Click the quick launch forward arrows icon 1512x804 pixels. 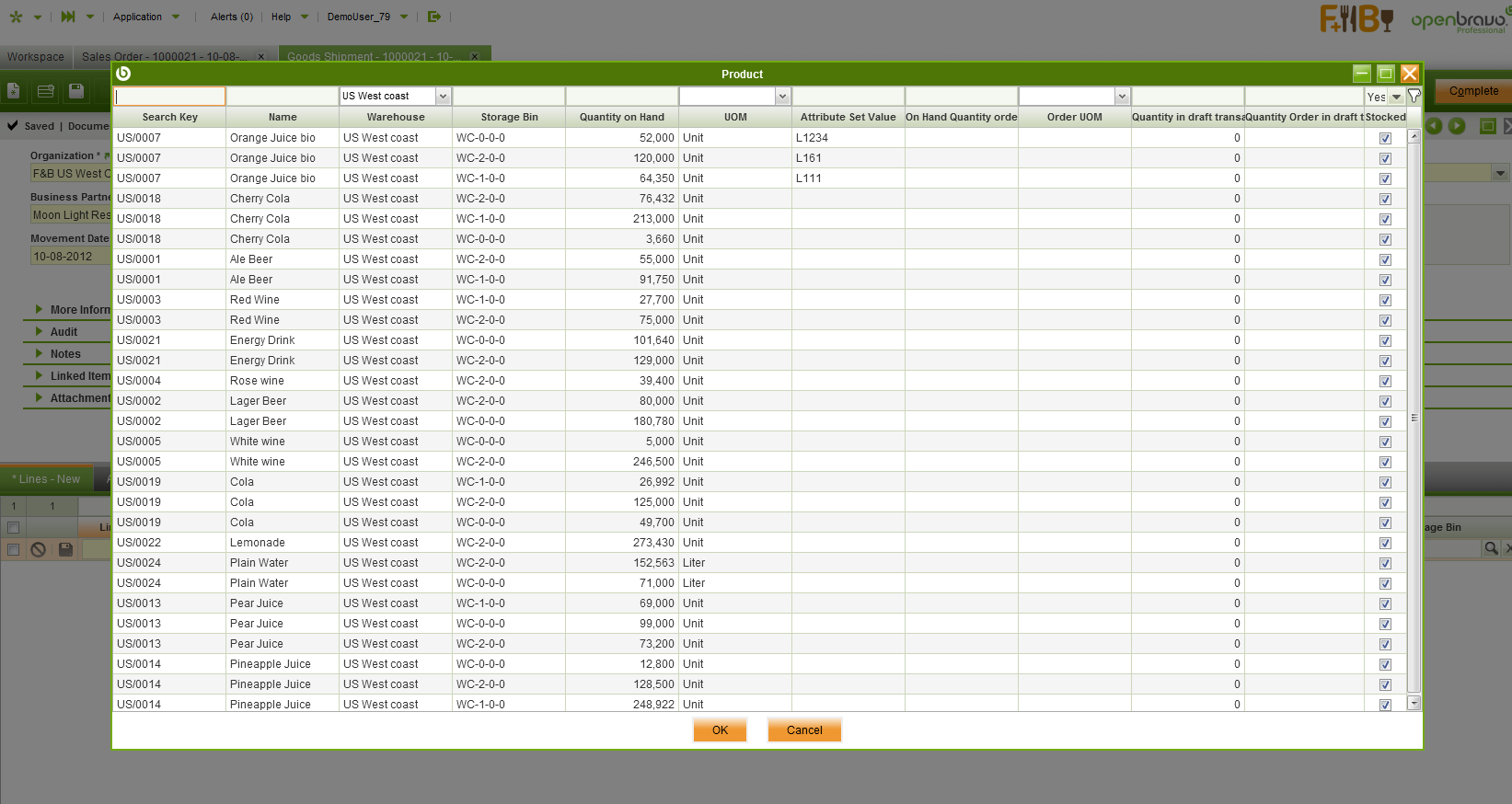(68, 17)
